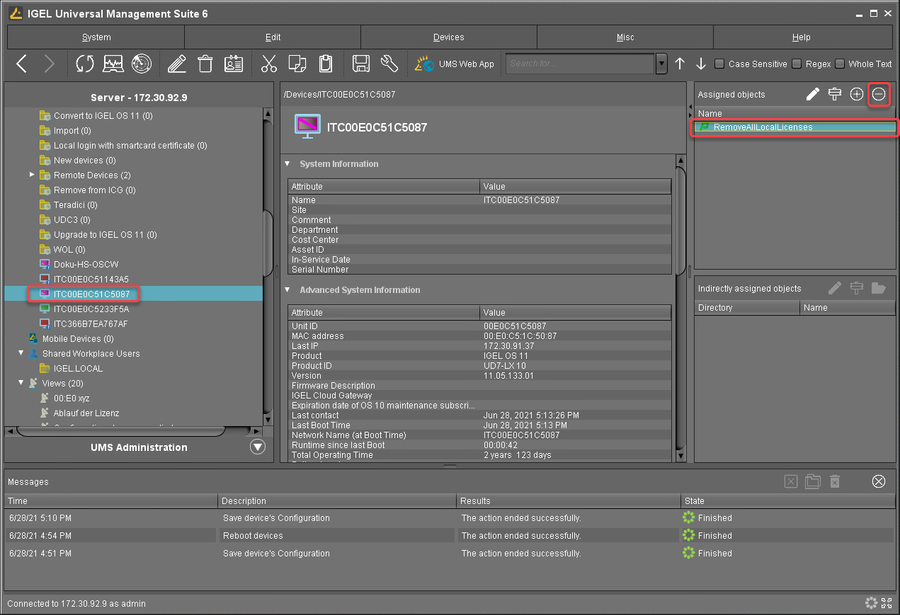Add assigned object with the plus icon
Viewport: 900px width, 615px height.
(x=856, y=94)
